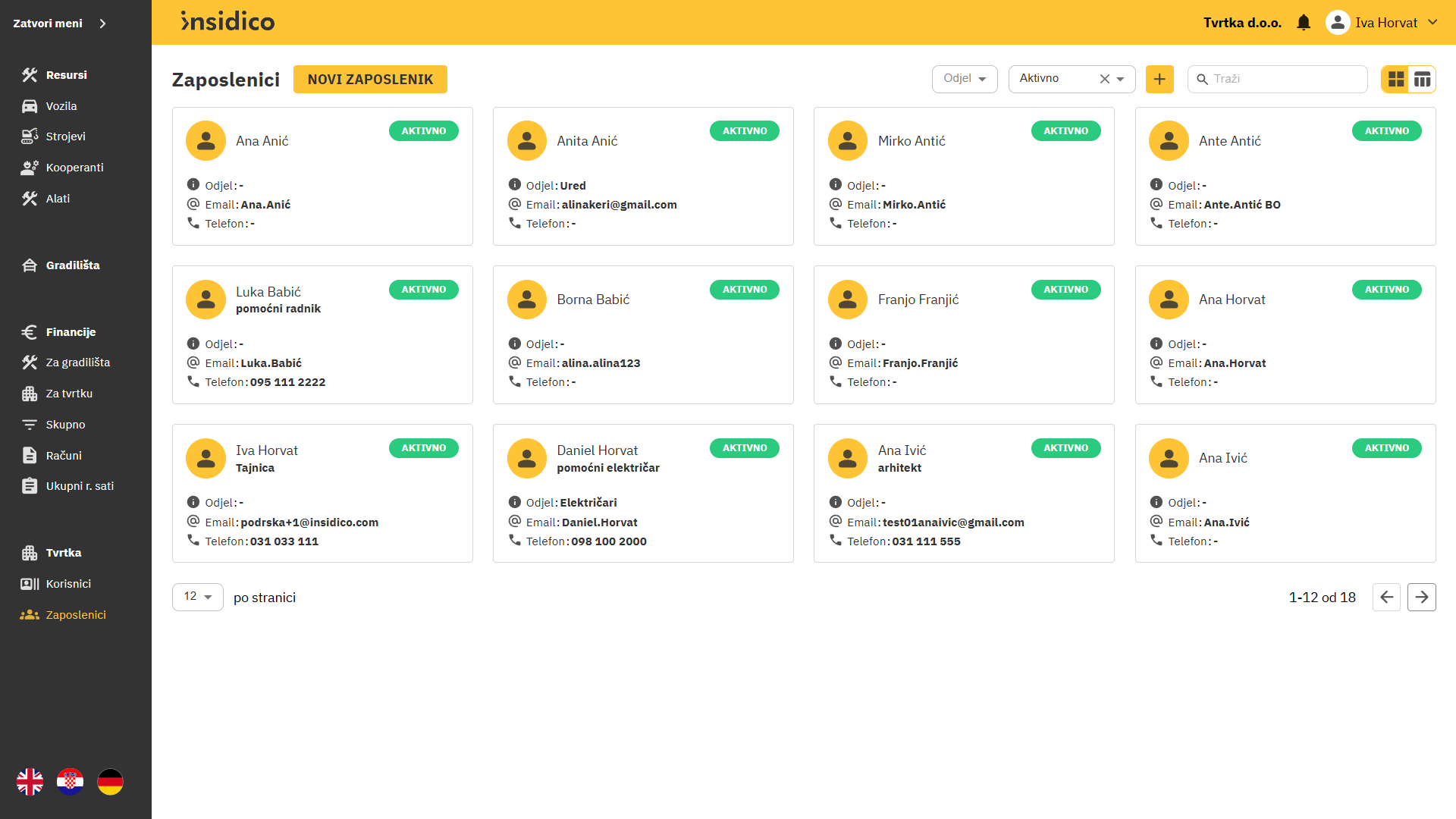1456x819 pixels.
Task: Go to previous page arrow
Action: click(x=1386, y=597)
